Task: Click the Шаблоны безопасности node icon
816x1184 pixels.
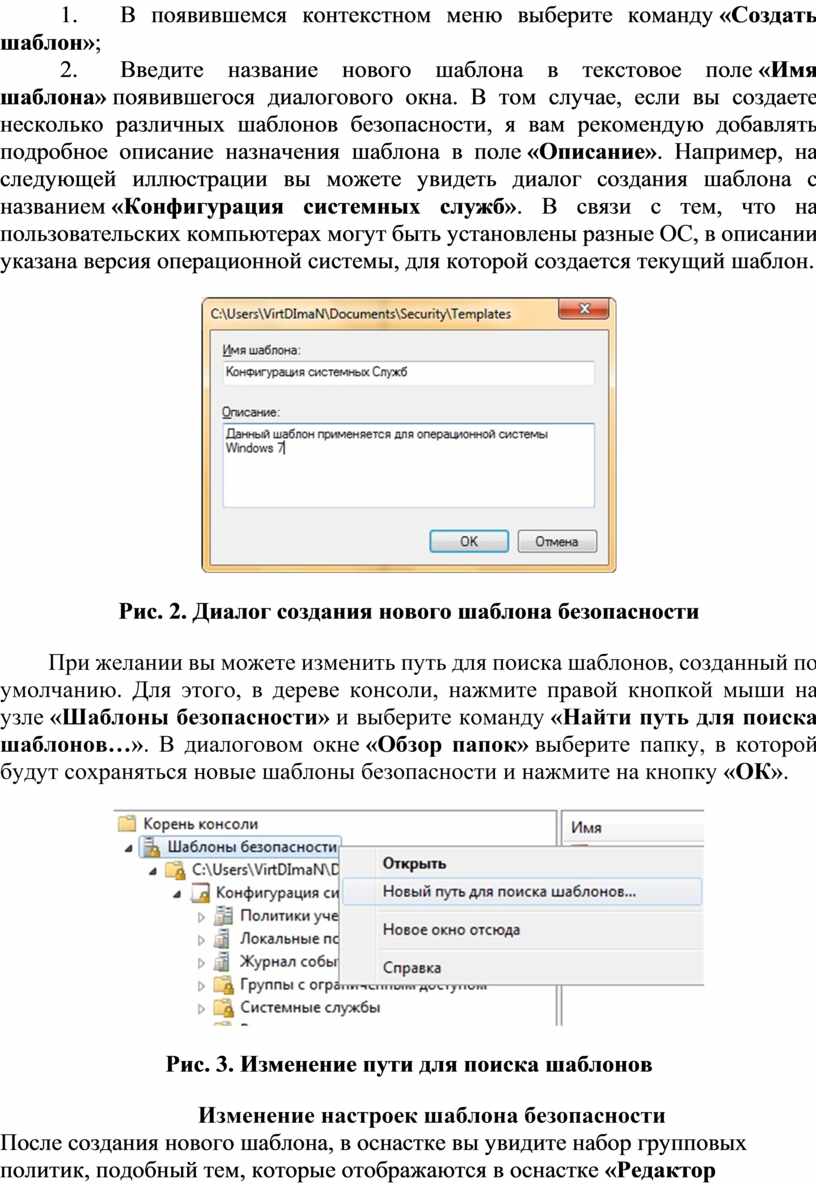Action: (152, 847)
